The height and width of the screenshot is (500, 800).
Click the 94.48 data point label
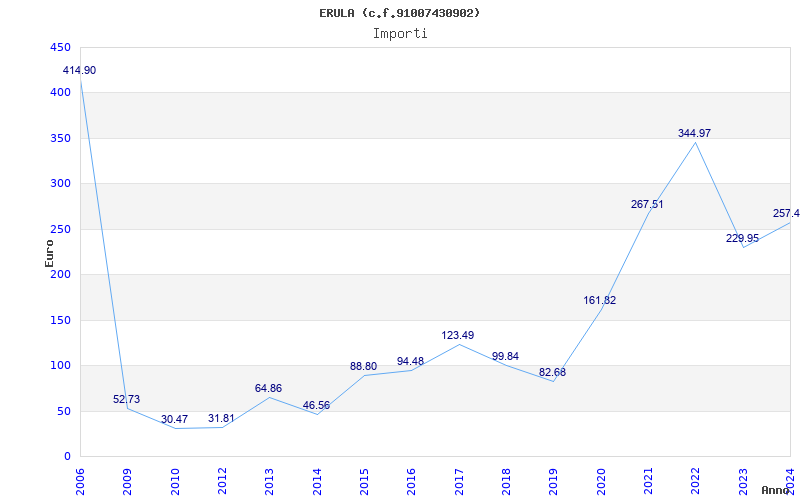[x=410, y=361]
